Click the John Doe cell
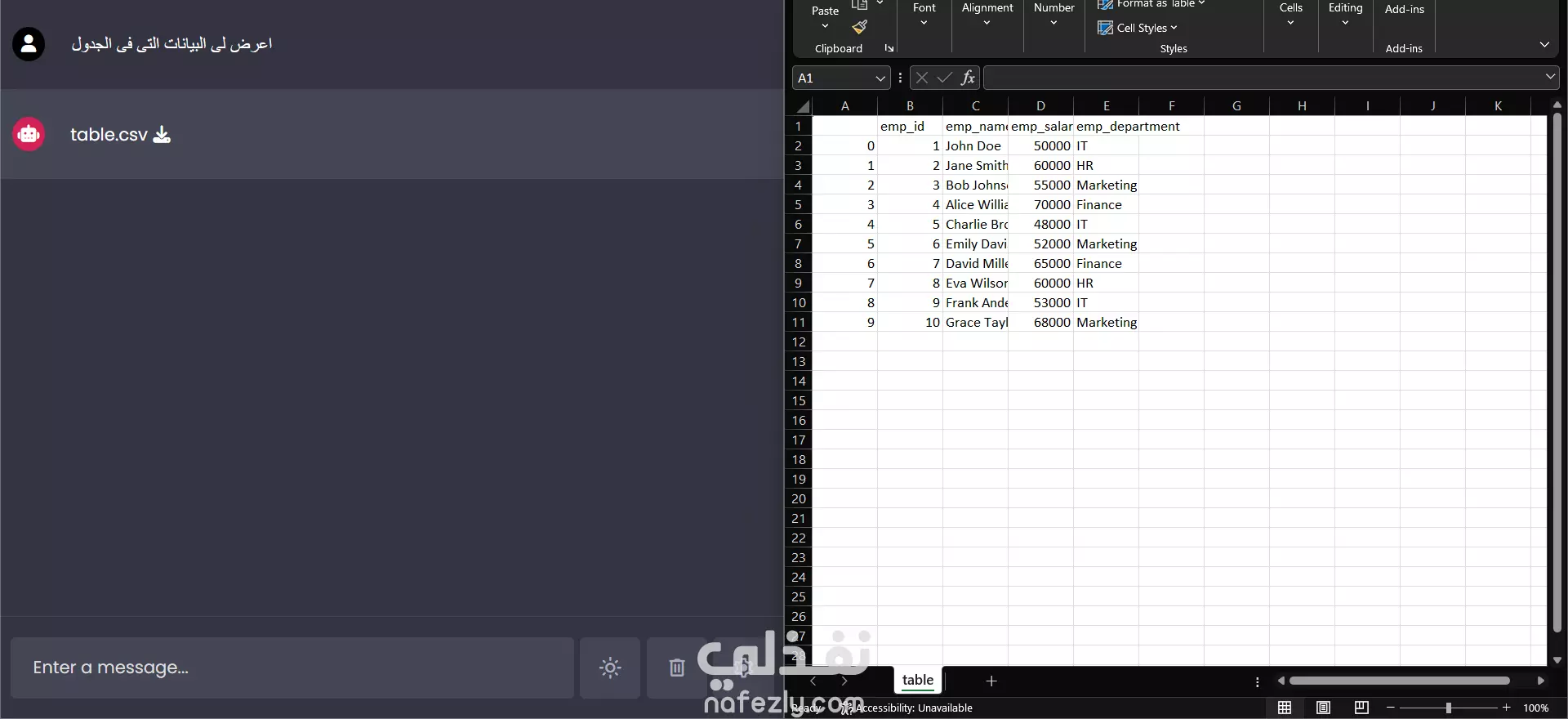This screenshot has height=719, width=1568. click(x=975, y=145)
